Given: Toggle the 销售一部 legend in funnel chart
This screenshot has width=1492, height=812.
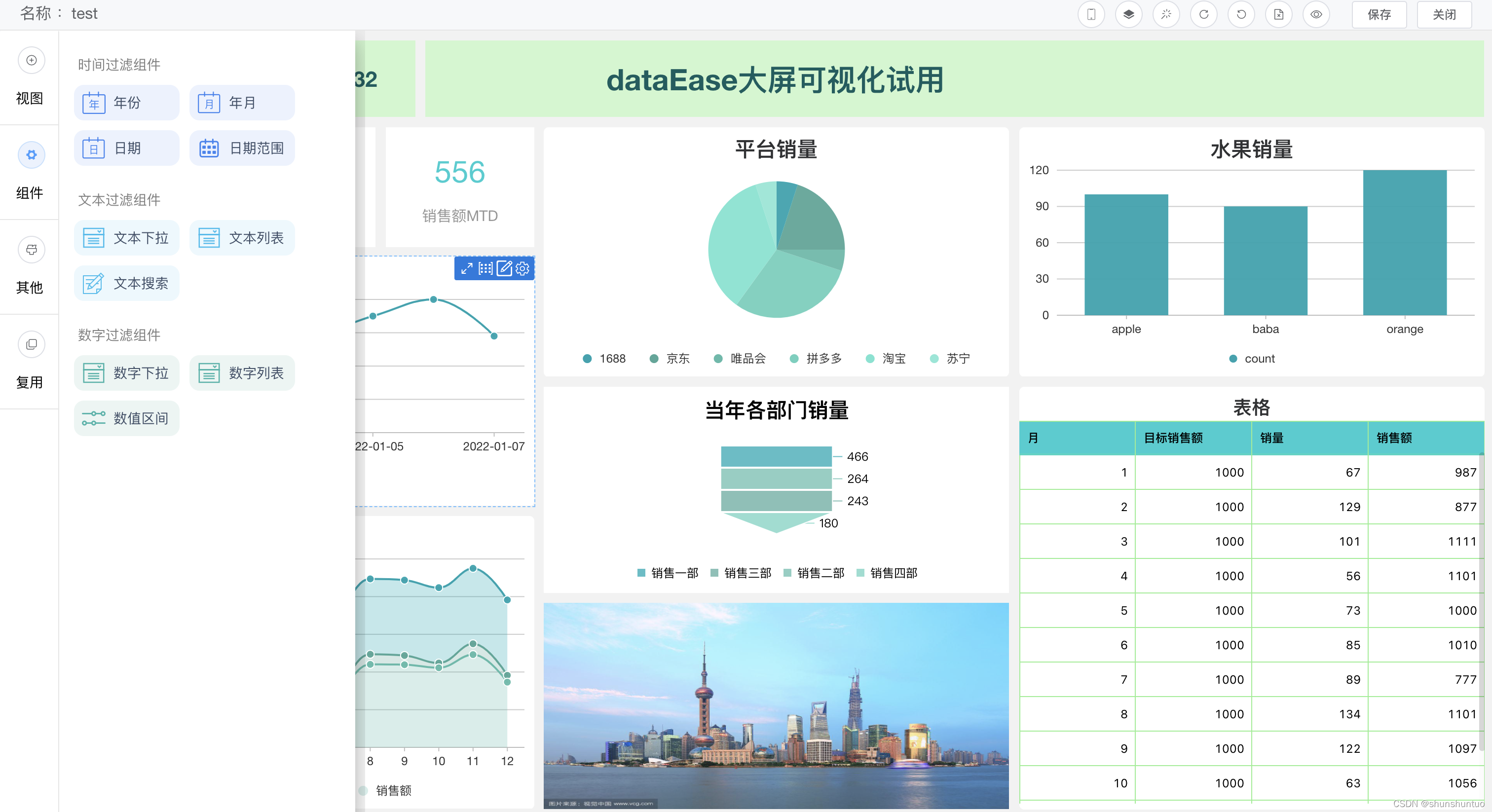Looking at the screenshot, I should tap(667, 573).
